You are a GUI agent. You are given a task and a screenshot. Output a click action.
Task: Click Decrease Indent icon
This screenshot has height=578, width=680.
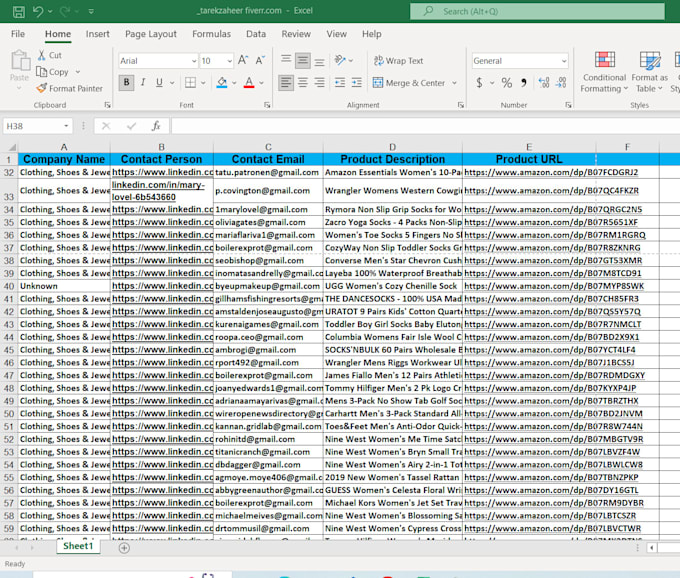coord(340,82)
